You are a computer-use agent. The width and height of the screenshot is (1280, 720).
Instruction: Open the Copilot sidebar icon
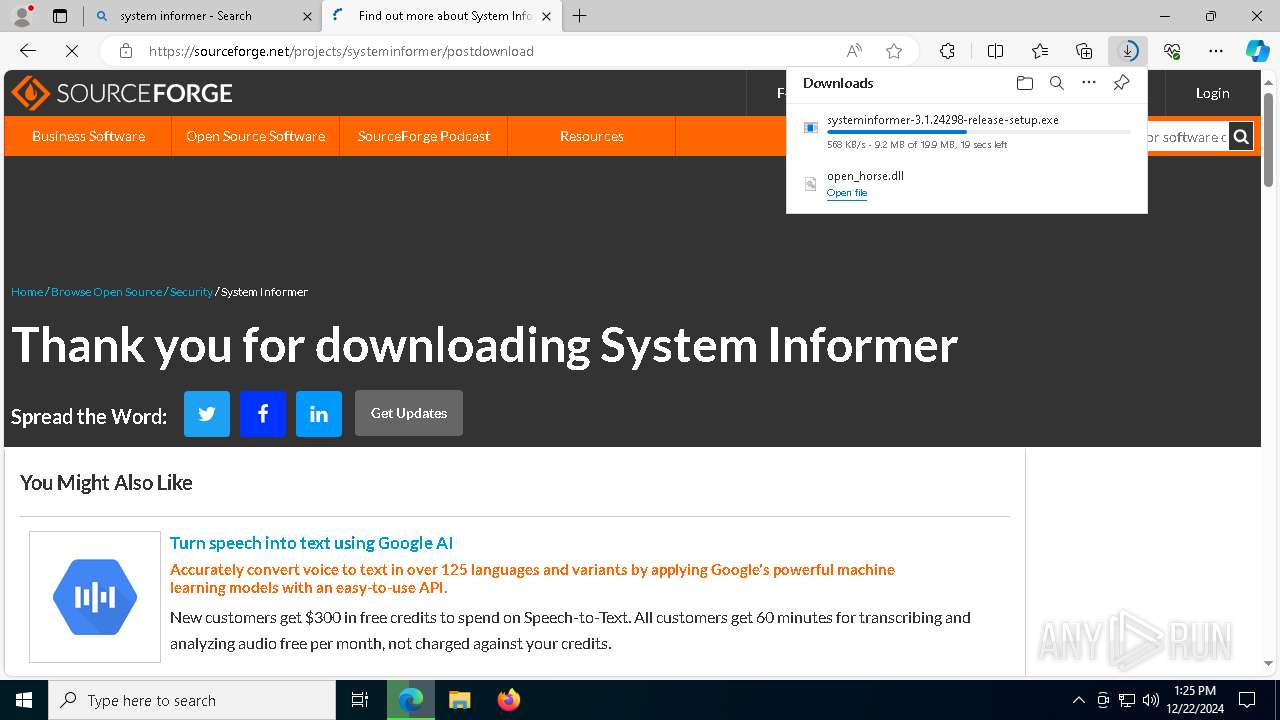click(x=1257, y=51)
